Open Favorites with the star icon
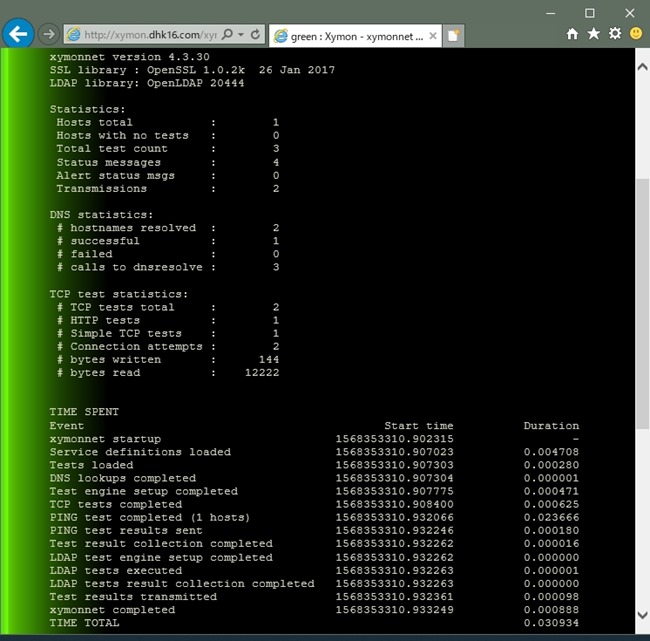 [594, 34]
